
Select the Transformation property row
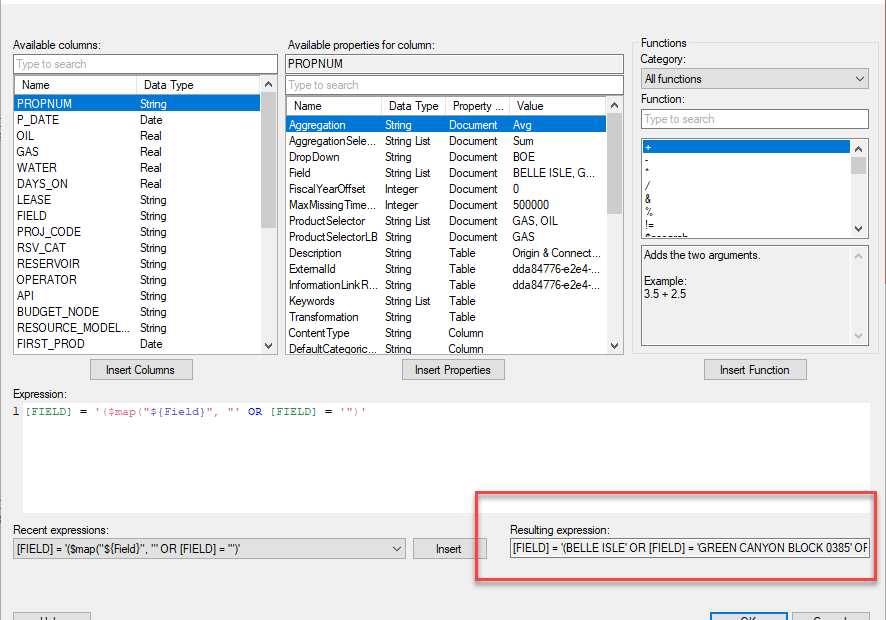tap(446, 317)
